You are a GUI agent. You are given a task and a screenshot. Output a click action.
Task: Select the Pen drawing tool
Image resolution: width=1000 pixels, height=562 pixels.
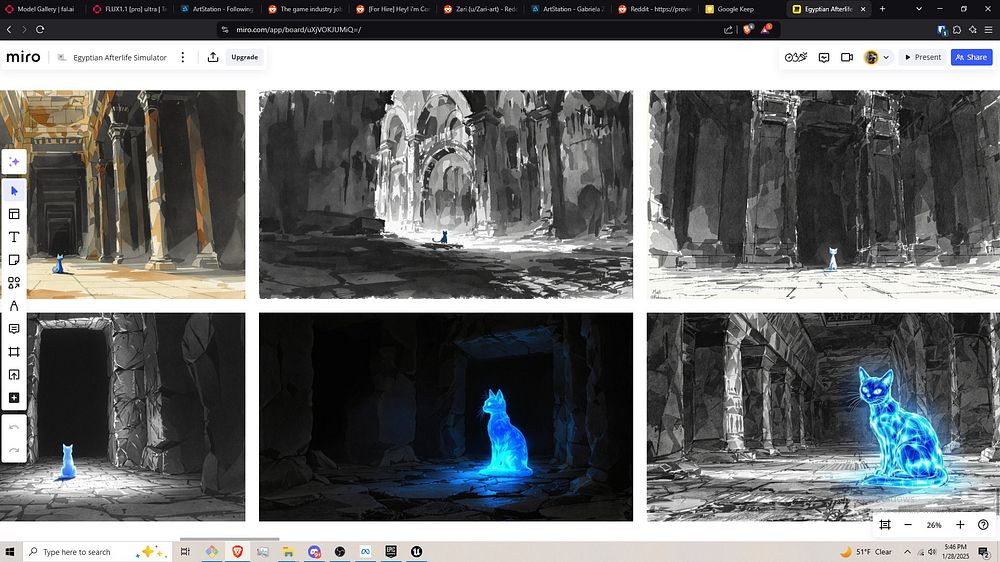pos(14,306)
